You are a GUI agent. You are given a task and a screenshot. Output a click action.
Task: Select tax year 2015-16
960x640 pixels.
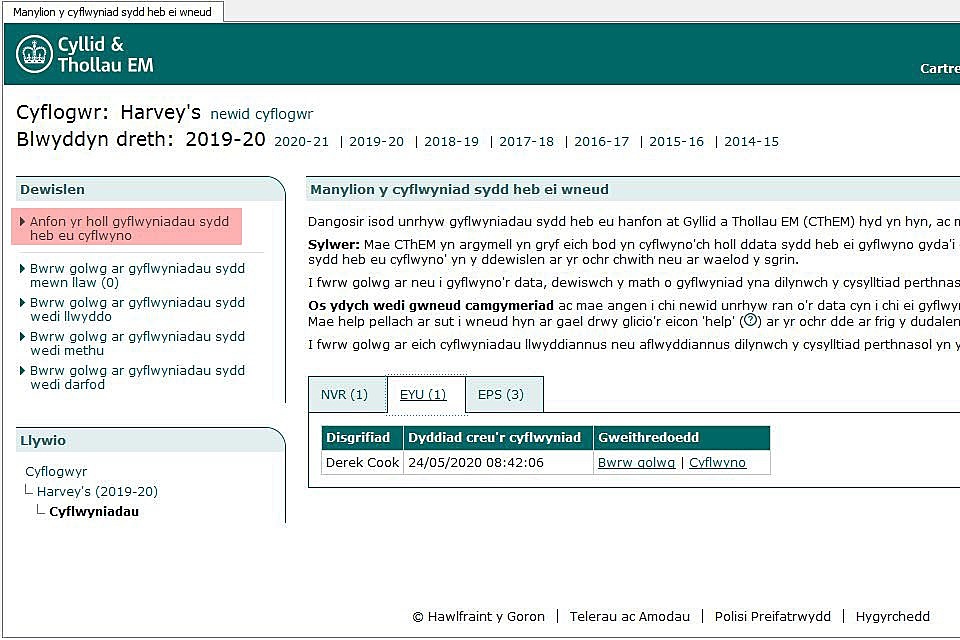[x=676, y=142]
